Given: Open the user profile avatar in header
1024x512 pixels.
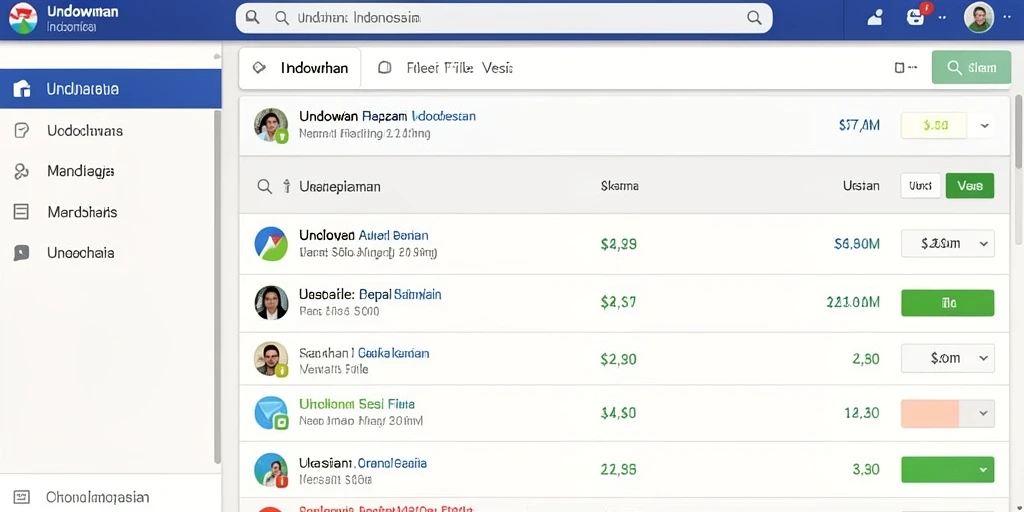Looking at the screenshot, I should click(978, 18).
